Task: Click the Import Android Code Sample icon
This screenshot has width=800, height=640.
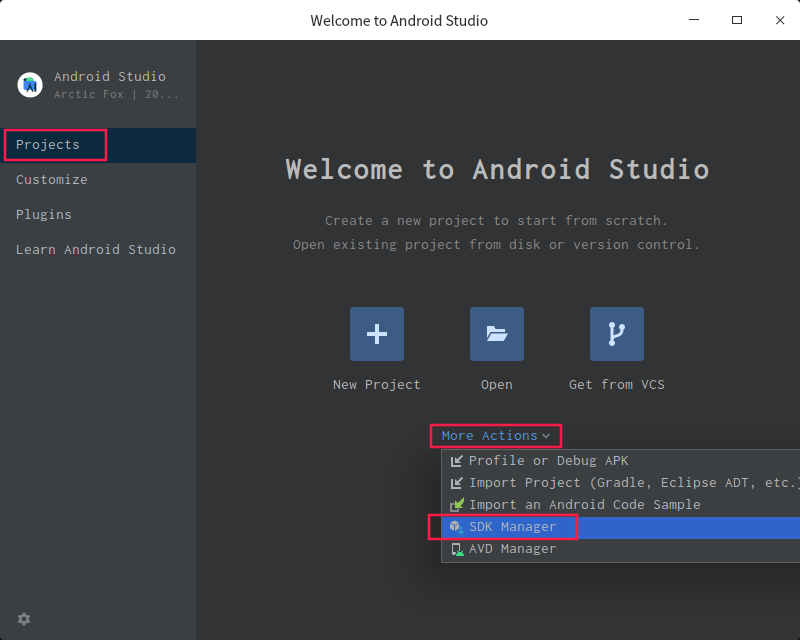Action: 457,505
